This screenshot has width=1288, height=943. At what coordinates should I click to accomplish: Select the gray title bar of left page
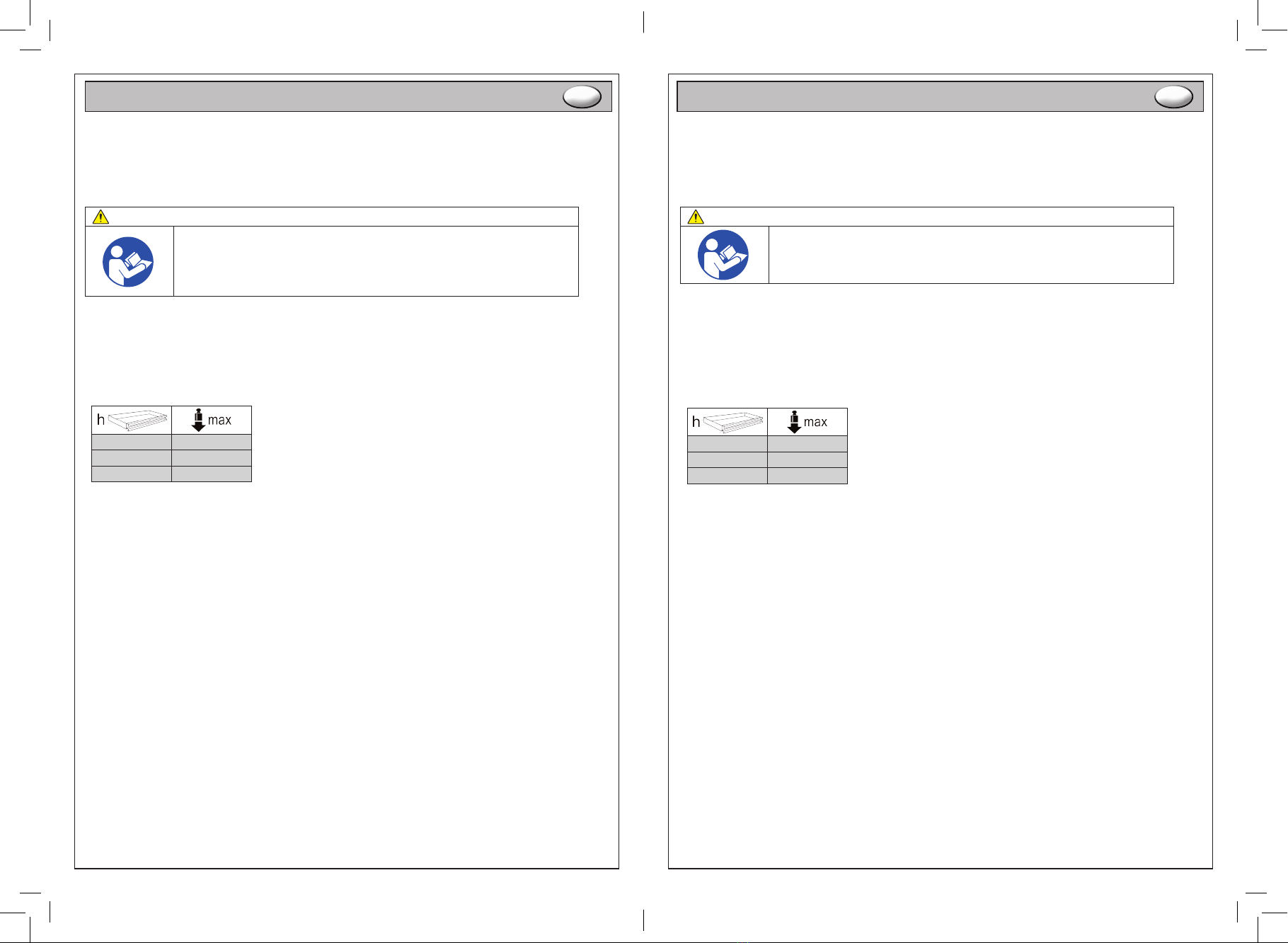tap(348, 96)
